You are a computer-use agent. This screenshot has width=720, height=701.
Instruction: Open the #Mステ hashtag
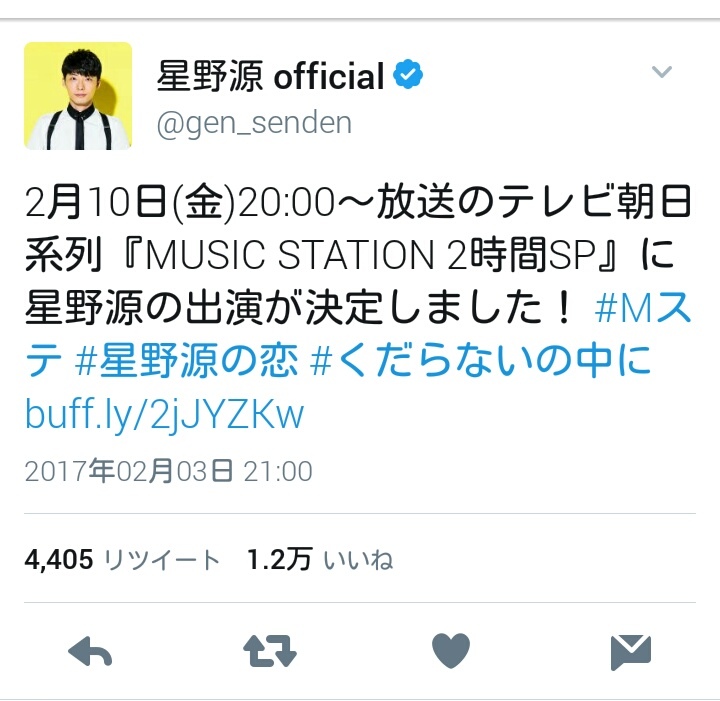pyautogui.click(x=643, y=308)
